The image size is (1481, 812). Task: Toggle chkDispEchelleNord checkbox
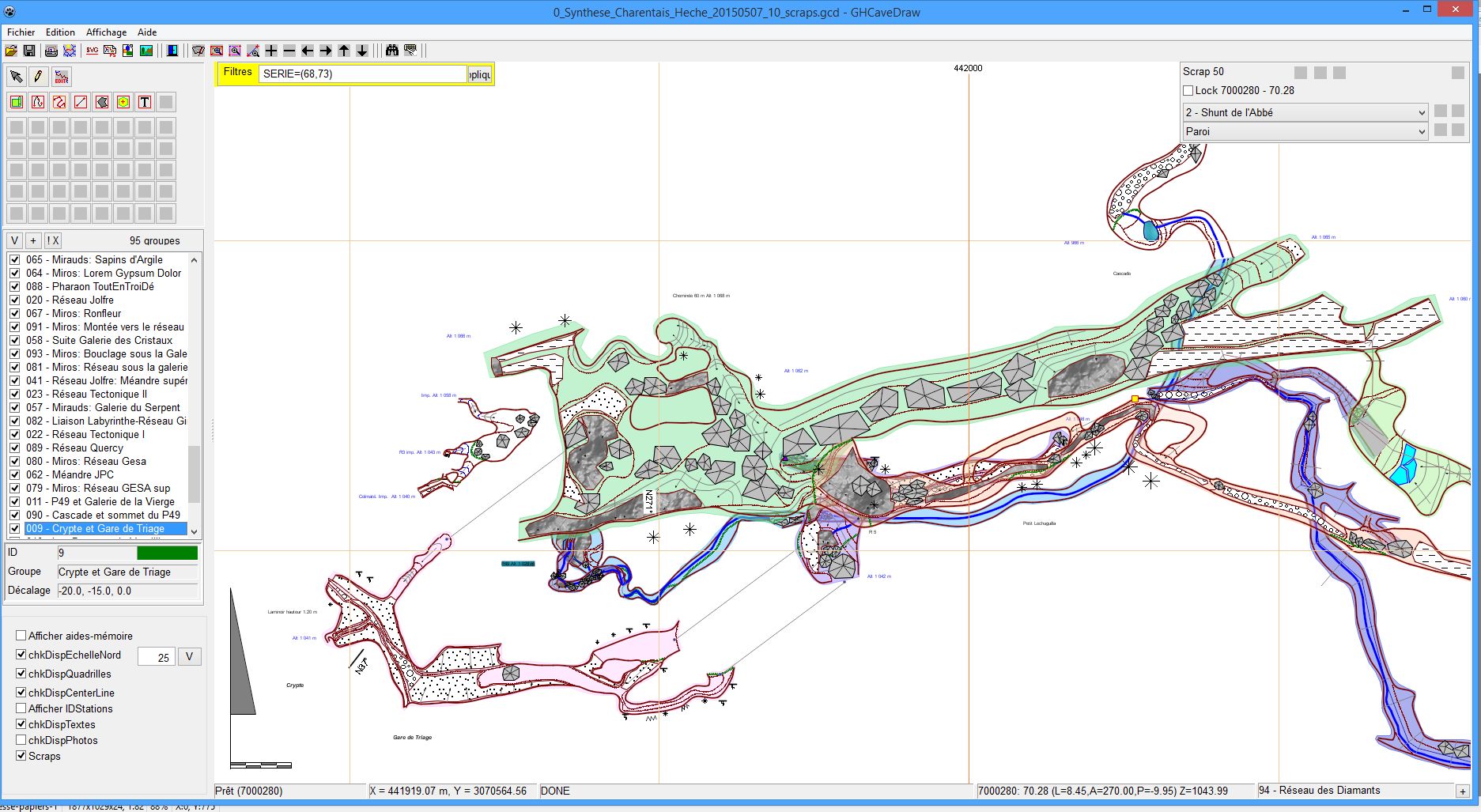tap(21, 655)
